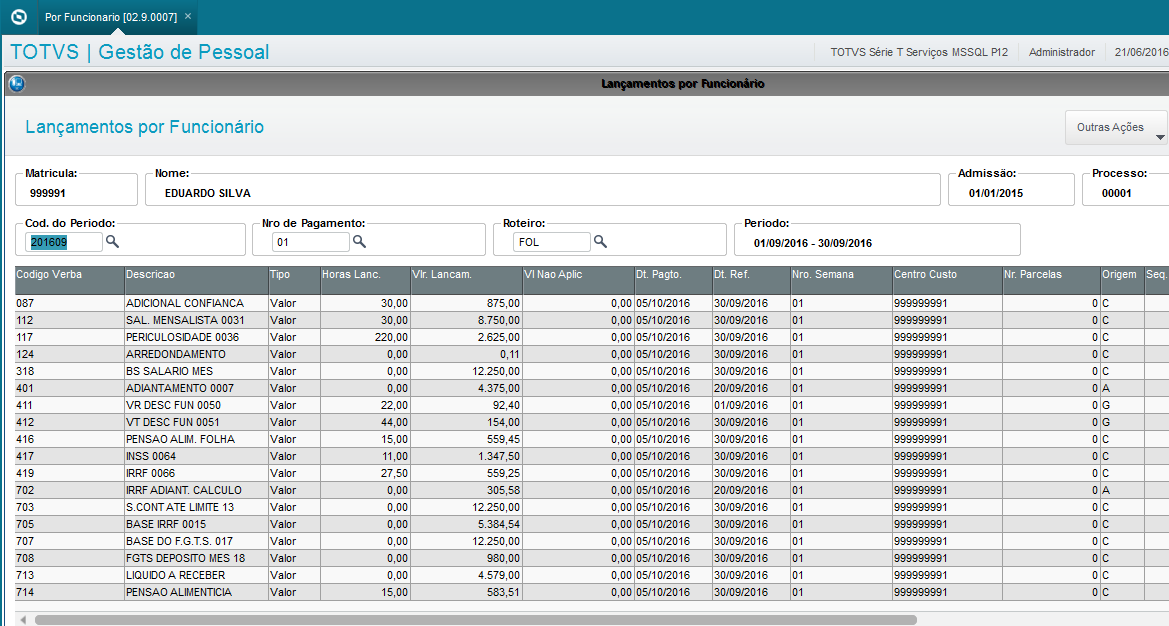Close the Por Funcionario tab
1169x626 pixels.
click(188, 16)
